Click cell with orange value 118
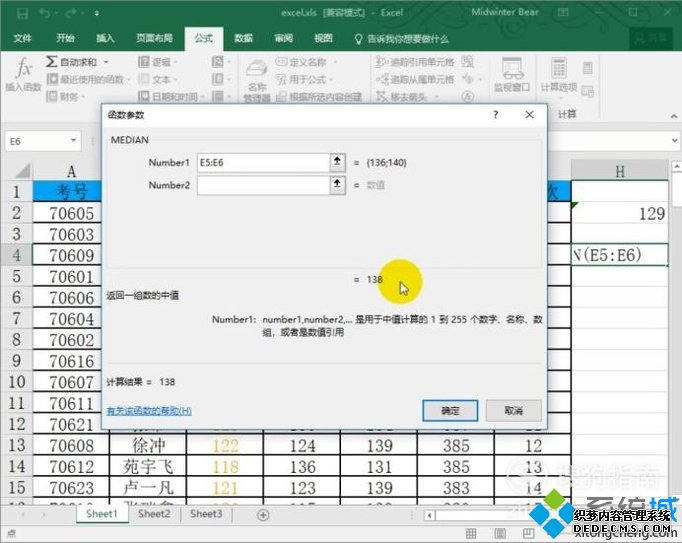682x543 pixels. coord(225,466)
